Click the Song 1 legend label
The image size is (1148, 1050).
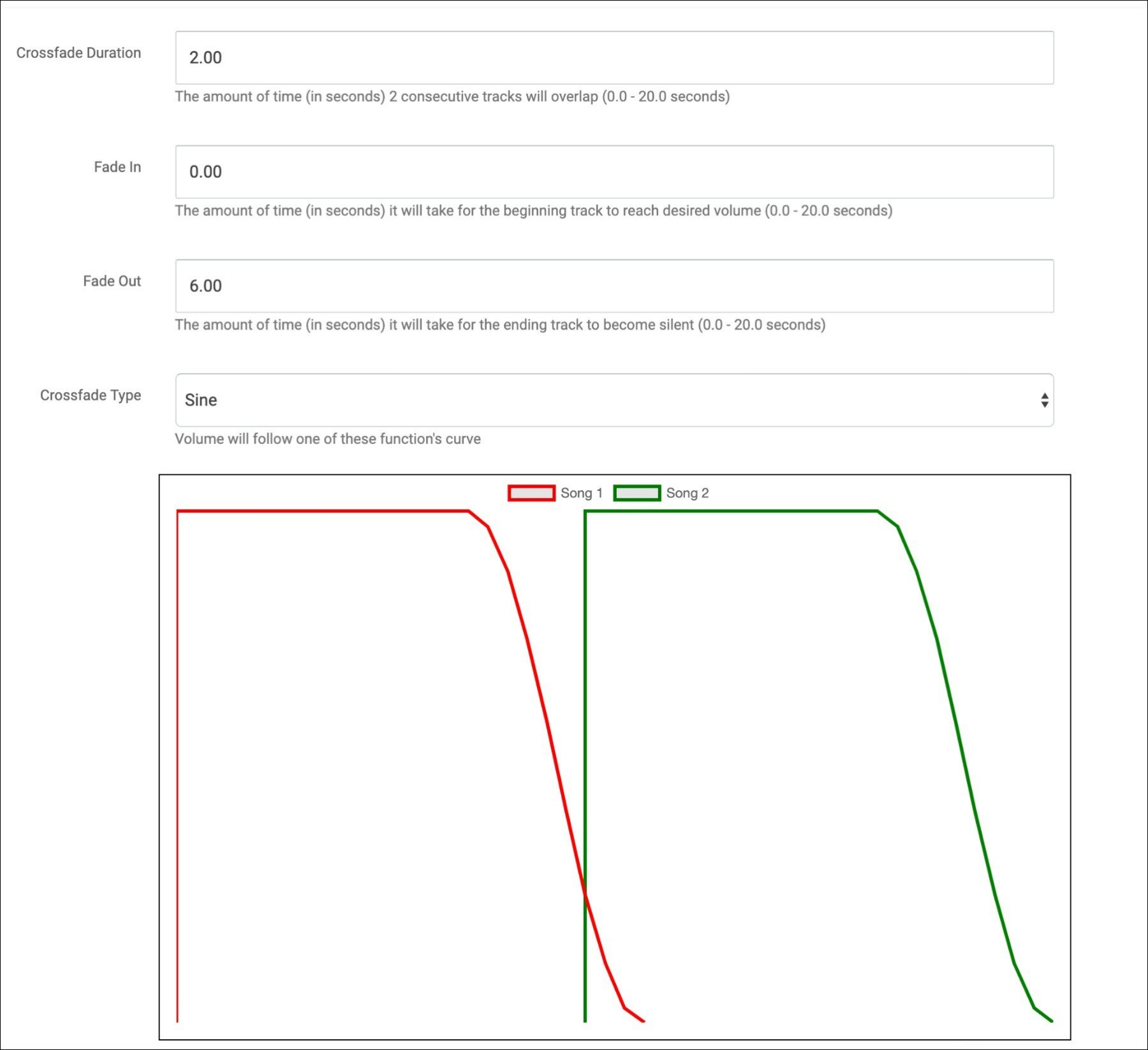point(582,493)
